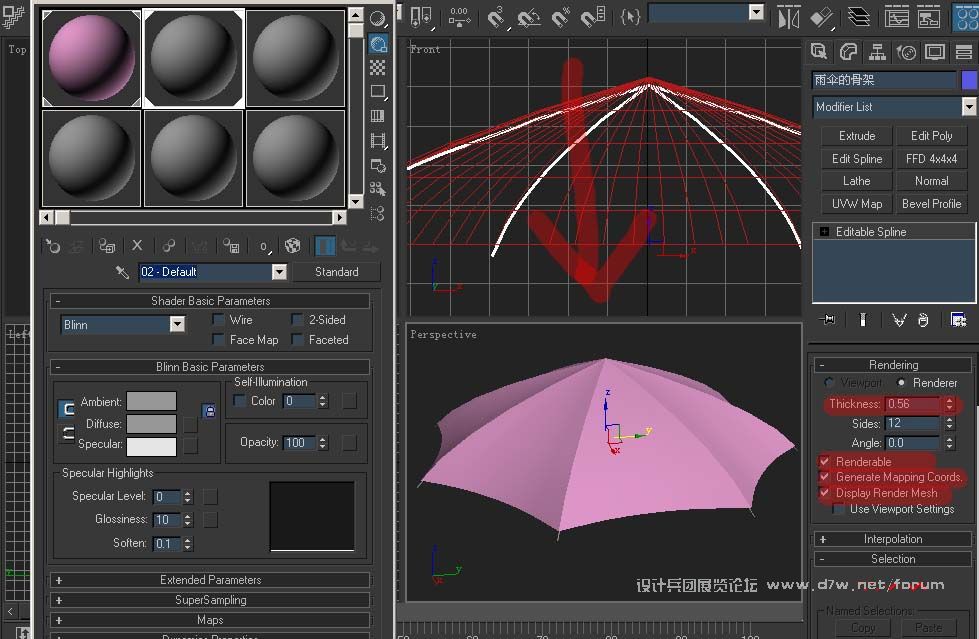Image resolution: width=979 pixels, height=639 pixels.
Task: Click Assign Material to Selection icon
Action: click(x=107, y=246)
